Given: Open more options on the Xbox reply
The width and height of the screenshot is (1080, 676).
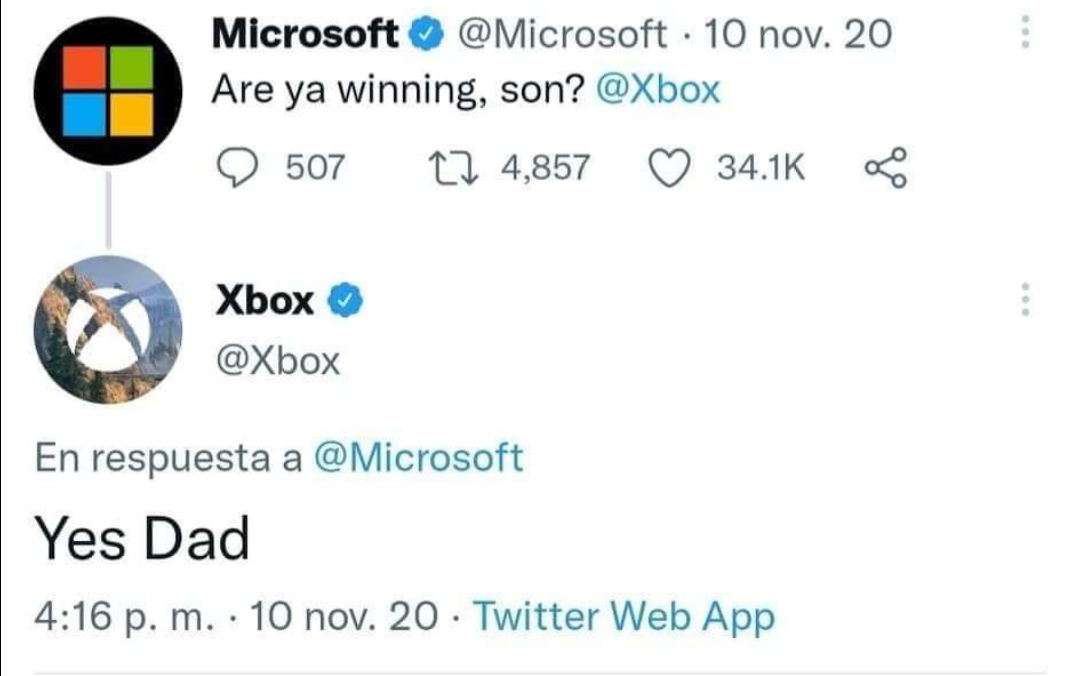Looking at the screenshot, I should 1023,300.
